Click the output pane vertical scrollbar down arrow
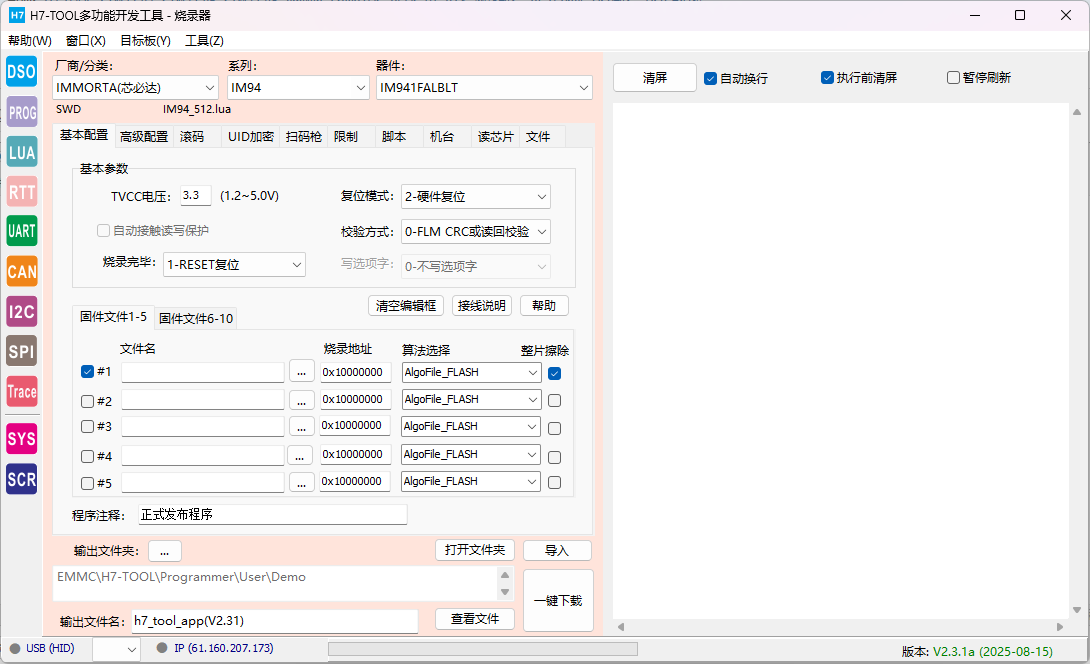 tap(1077, 610)
